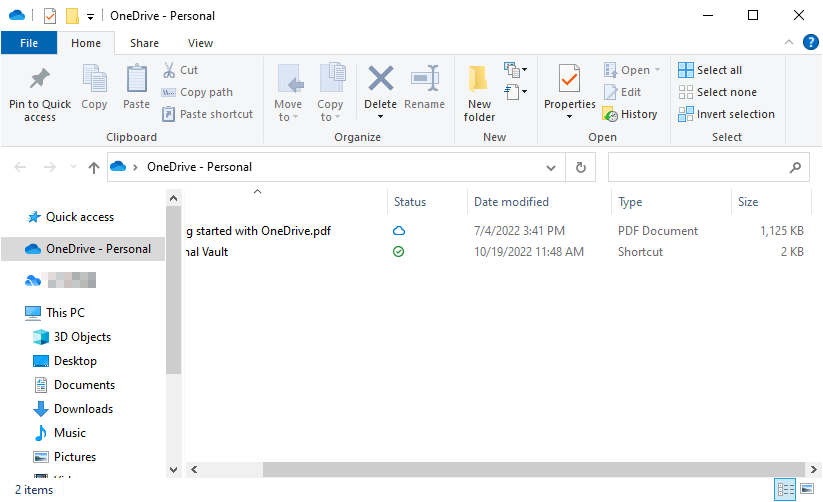Switch to the Share ribbon tab
The height and width of the screenshot is (502, 823).
pyautogui.click(x=144, y=43)
